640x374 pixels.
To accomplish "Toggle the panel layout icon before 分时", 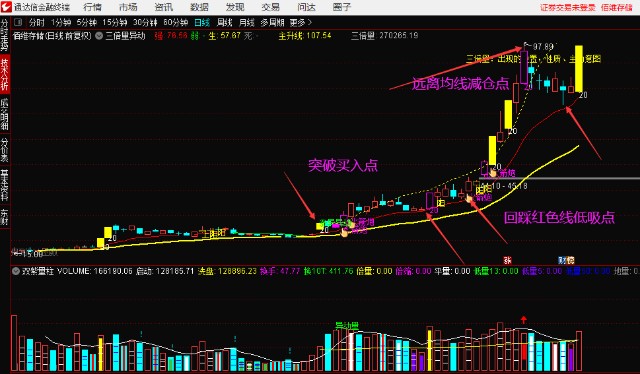I will (x=18, y=22).
